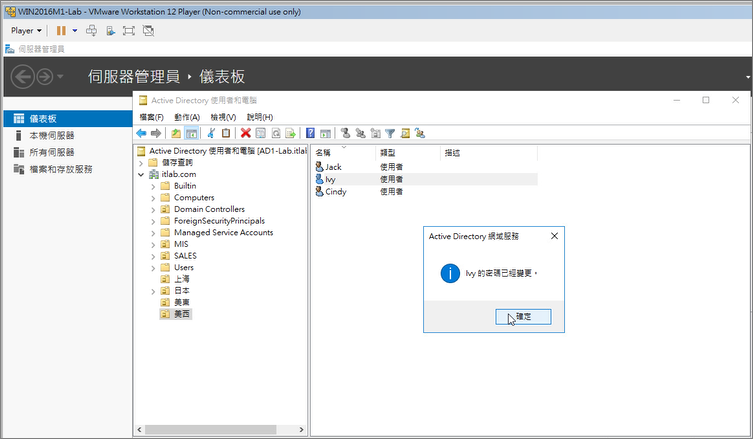Screen dimensions: 753x439
Task: Sort by the 類型 column header
Action: [407, 153]
